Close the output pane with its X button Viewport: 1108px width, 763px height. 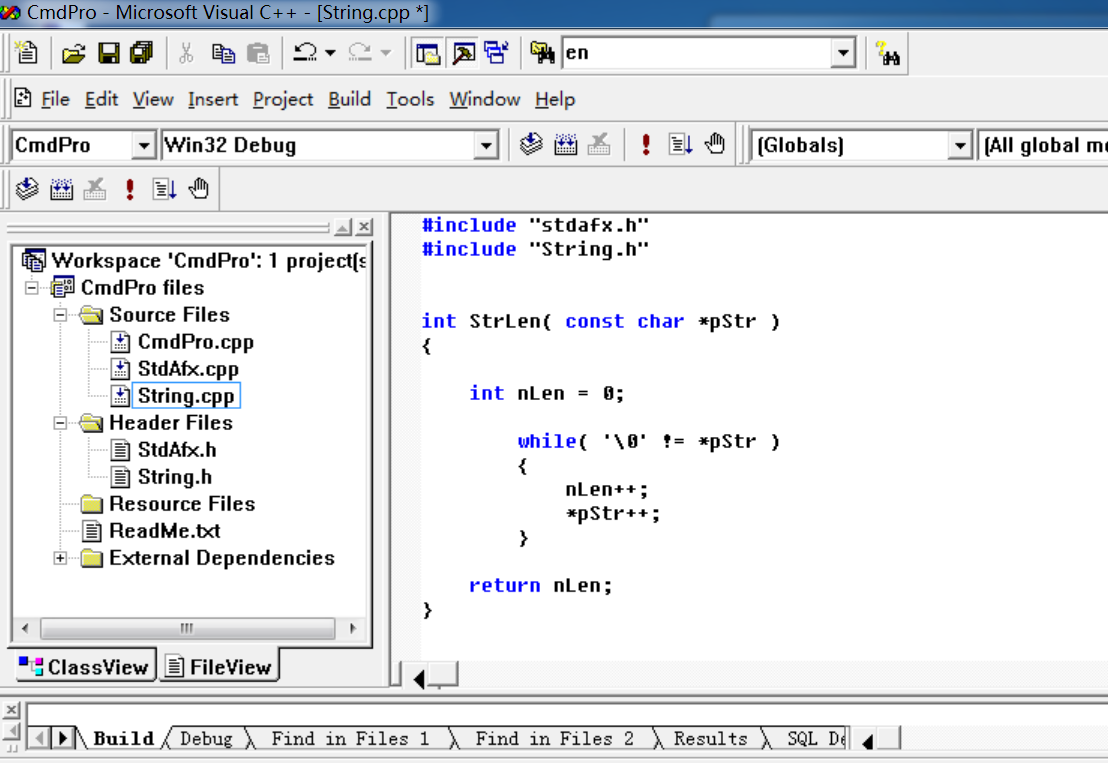[11, 710]
